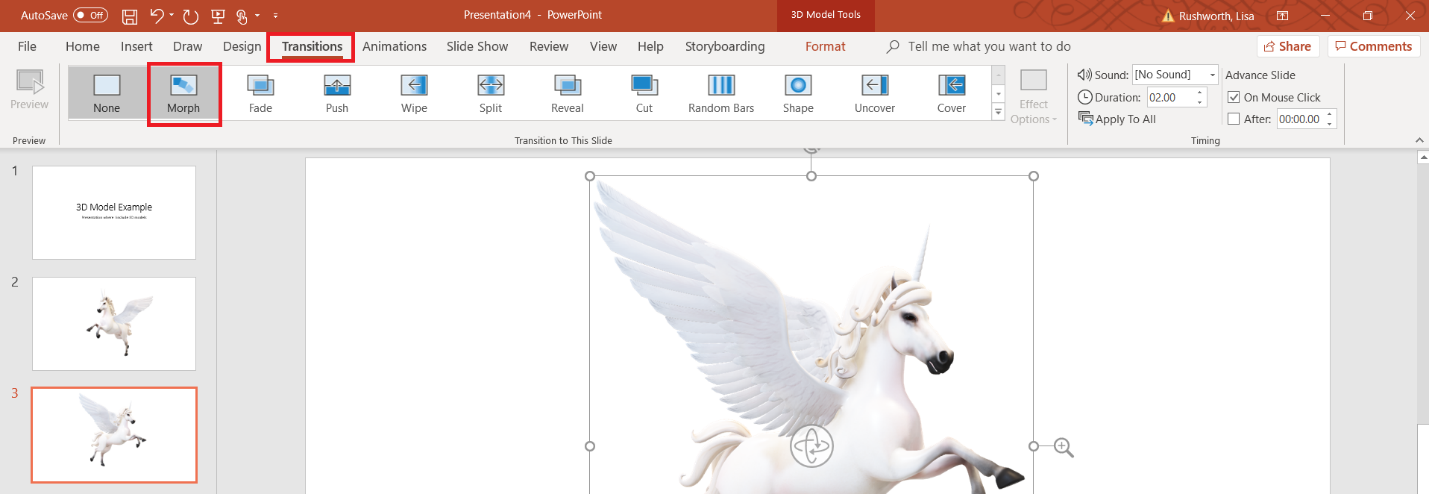The width and height of the screenshot is (1429, 494).
Task: Click the Share button
Action: coord(1288,46)
